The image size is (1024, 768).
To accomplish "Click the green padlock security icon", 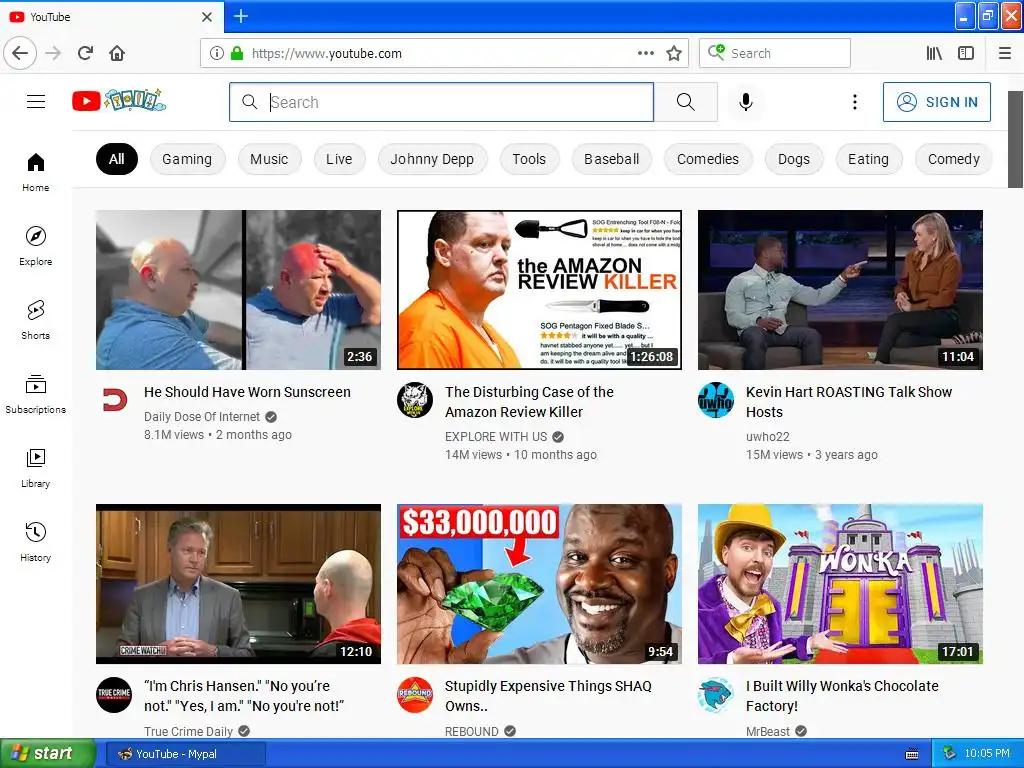I will 237,53.
